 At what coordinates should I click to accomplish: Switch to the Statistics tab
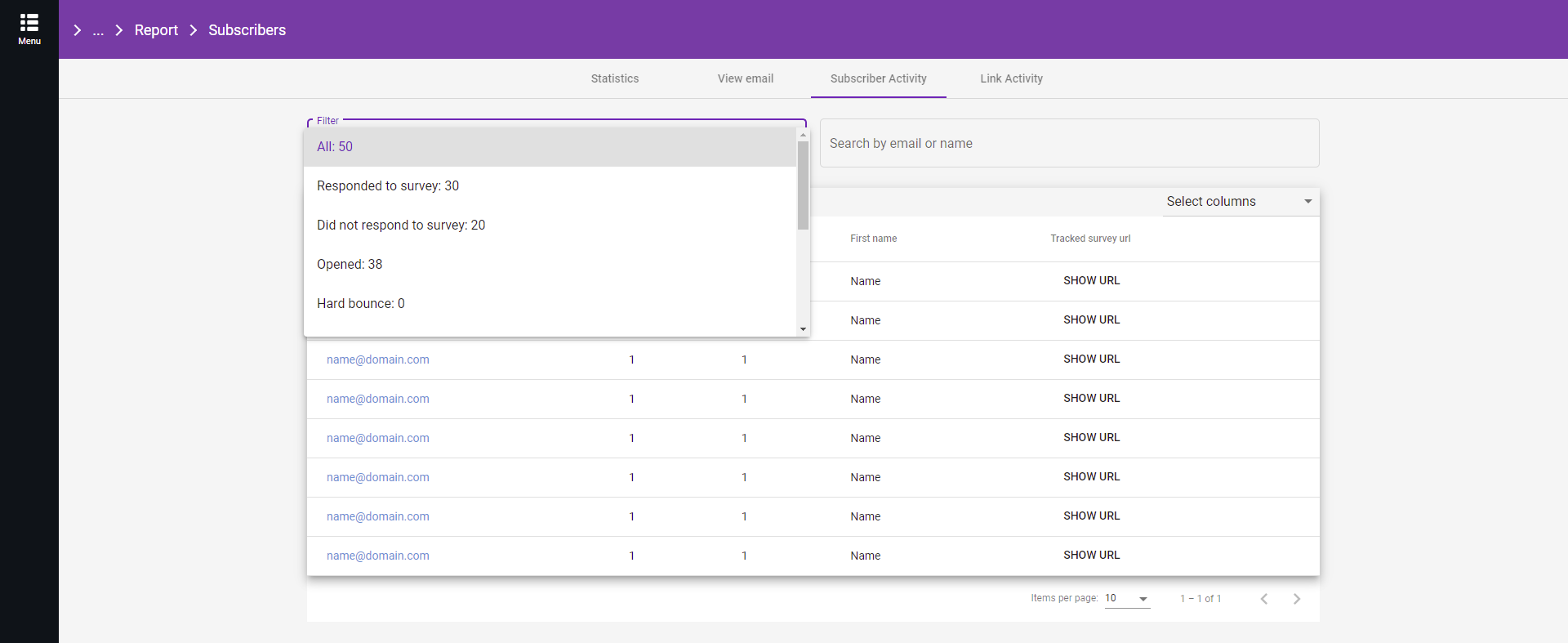615,78
